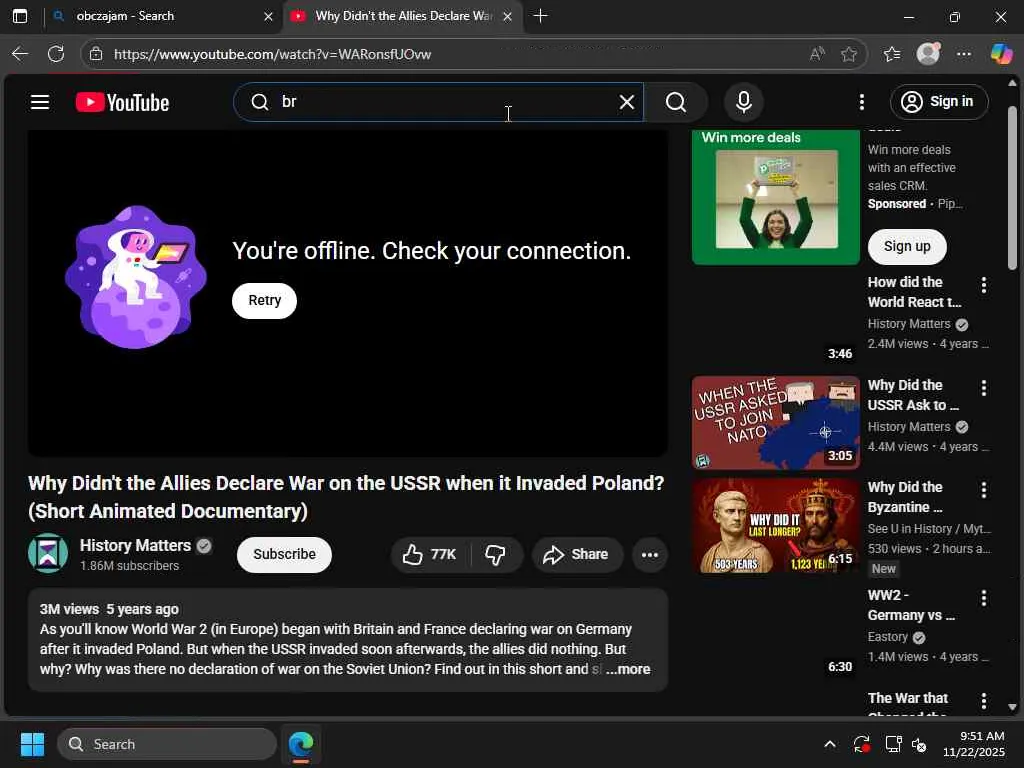Open 'Why did it last longer' thumbnail

click(775, 525)
